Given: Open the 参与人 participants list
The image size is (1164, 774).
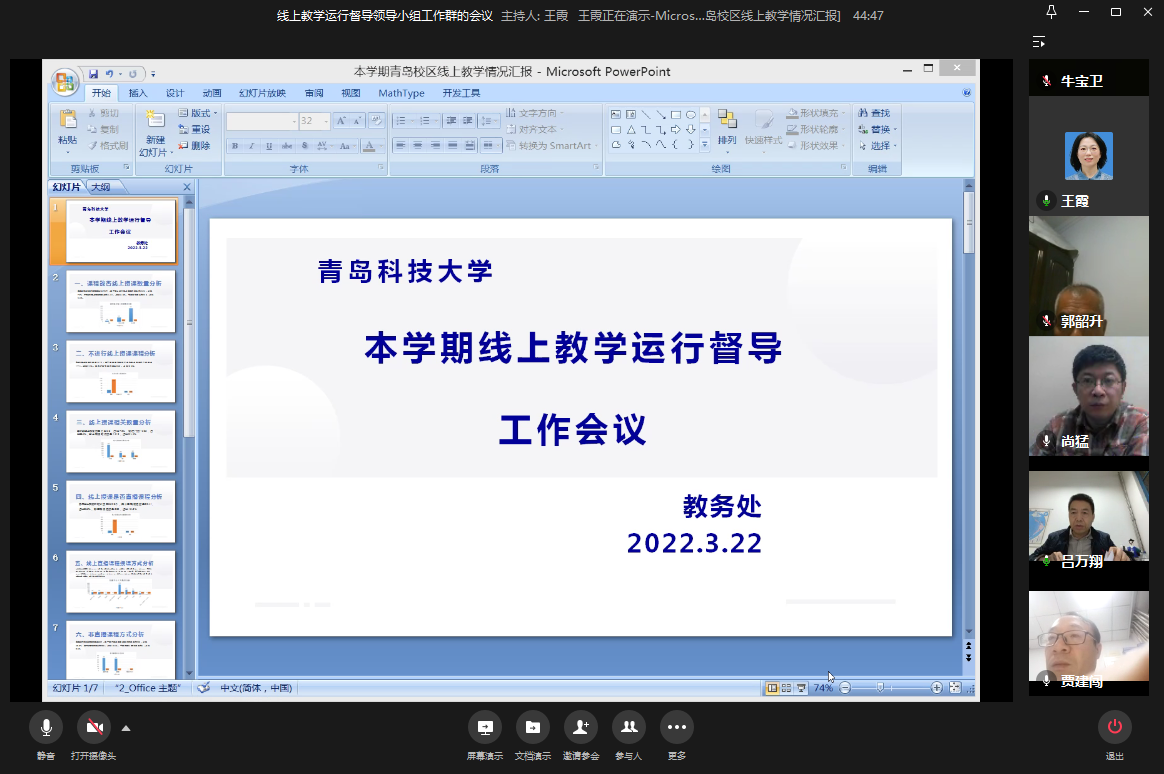Looking at the screenshot, I should [x=628, y=727].
